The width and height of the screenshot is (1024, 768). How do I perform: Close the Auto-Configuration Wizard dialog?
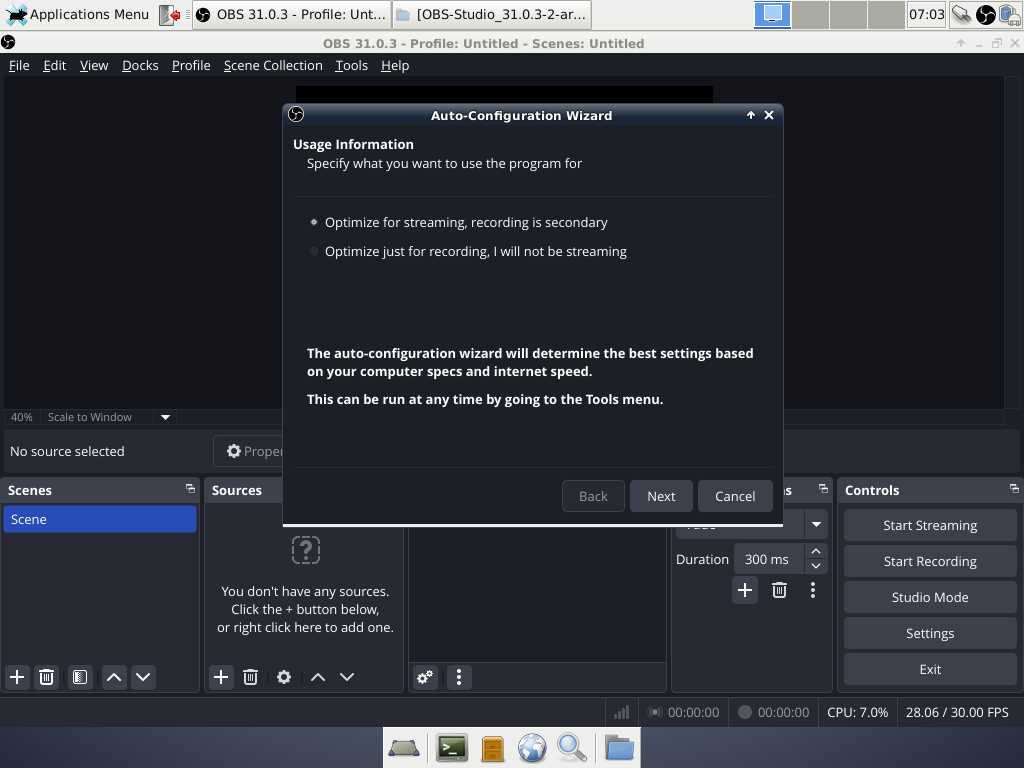769,115
